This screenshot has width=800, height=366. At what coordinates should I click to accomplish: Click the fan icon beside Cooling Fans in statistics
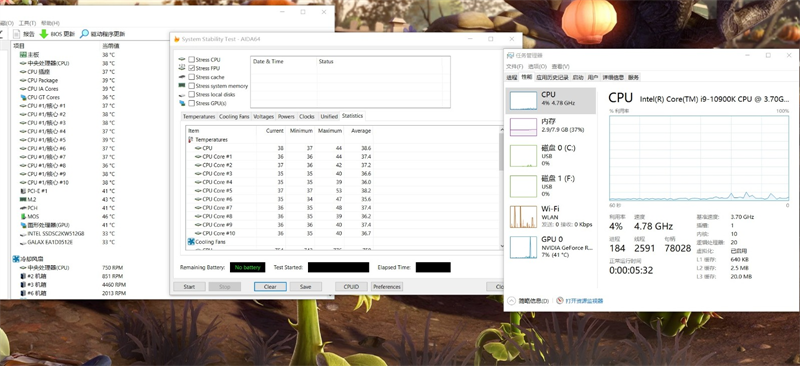(x=191, y=241)
